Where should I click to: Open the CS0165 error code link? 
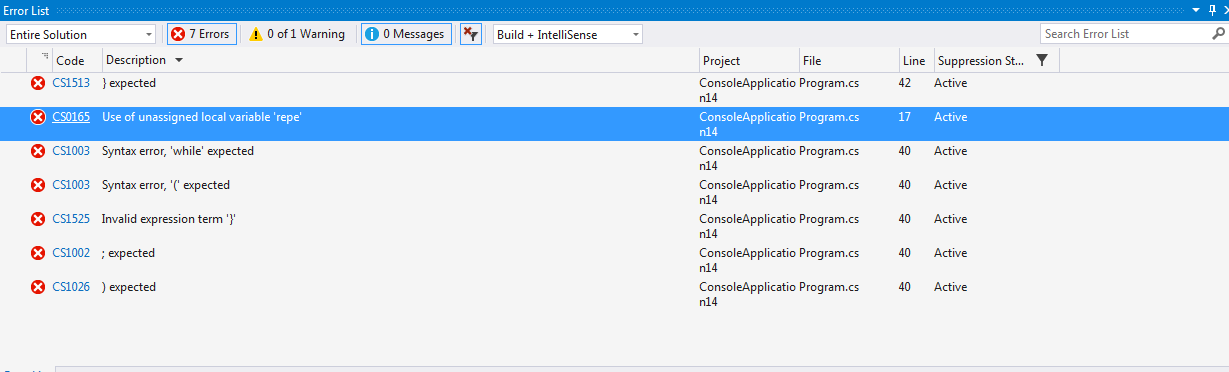[x=71, y=117]
